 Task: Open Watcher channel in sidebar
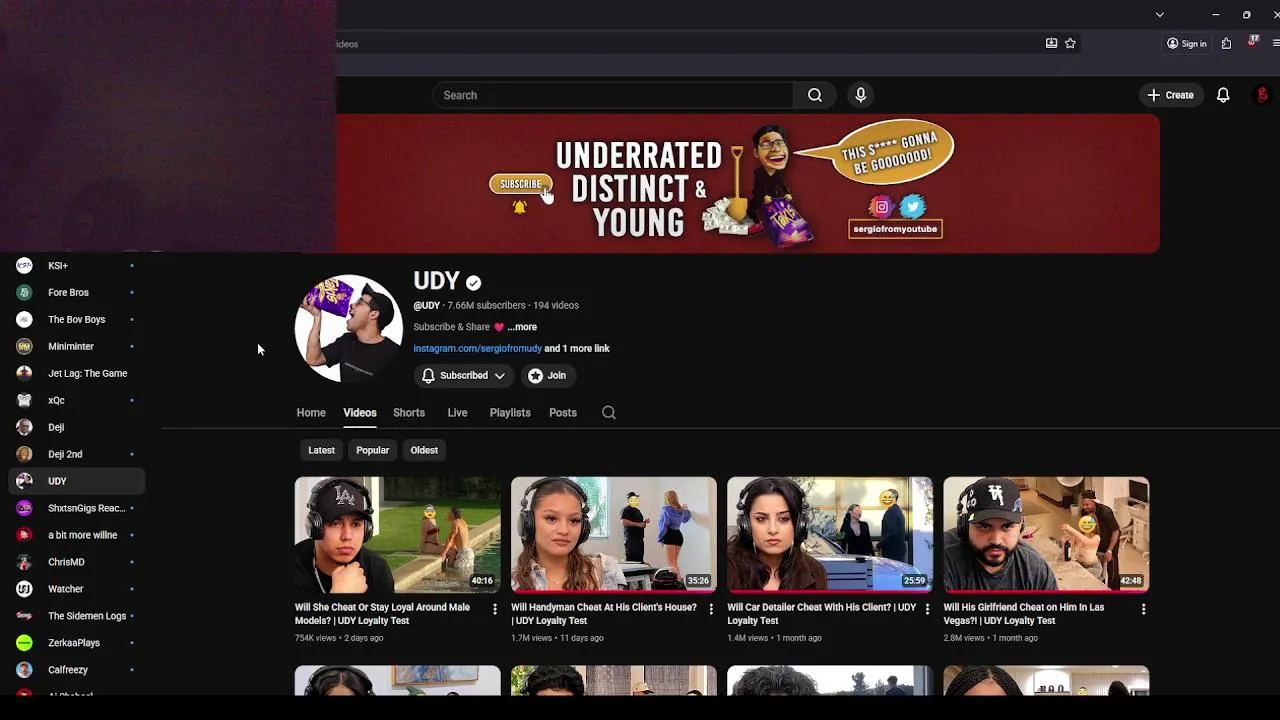pyautogui.click(x=76, y=589)
